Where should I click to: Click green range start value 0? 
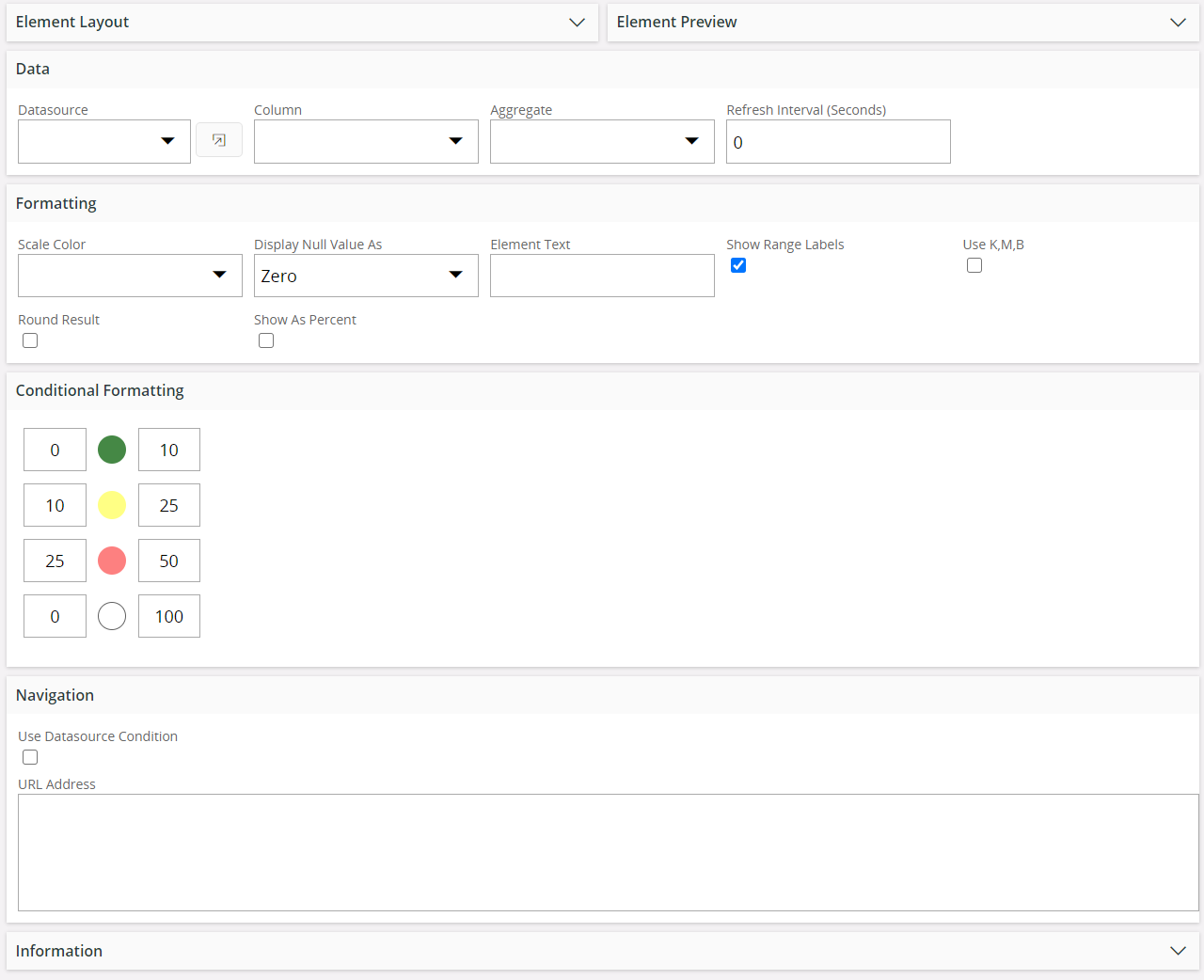55,450
